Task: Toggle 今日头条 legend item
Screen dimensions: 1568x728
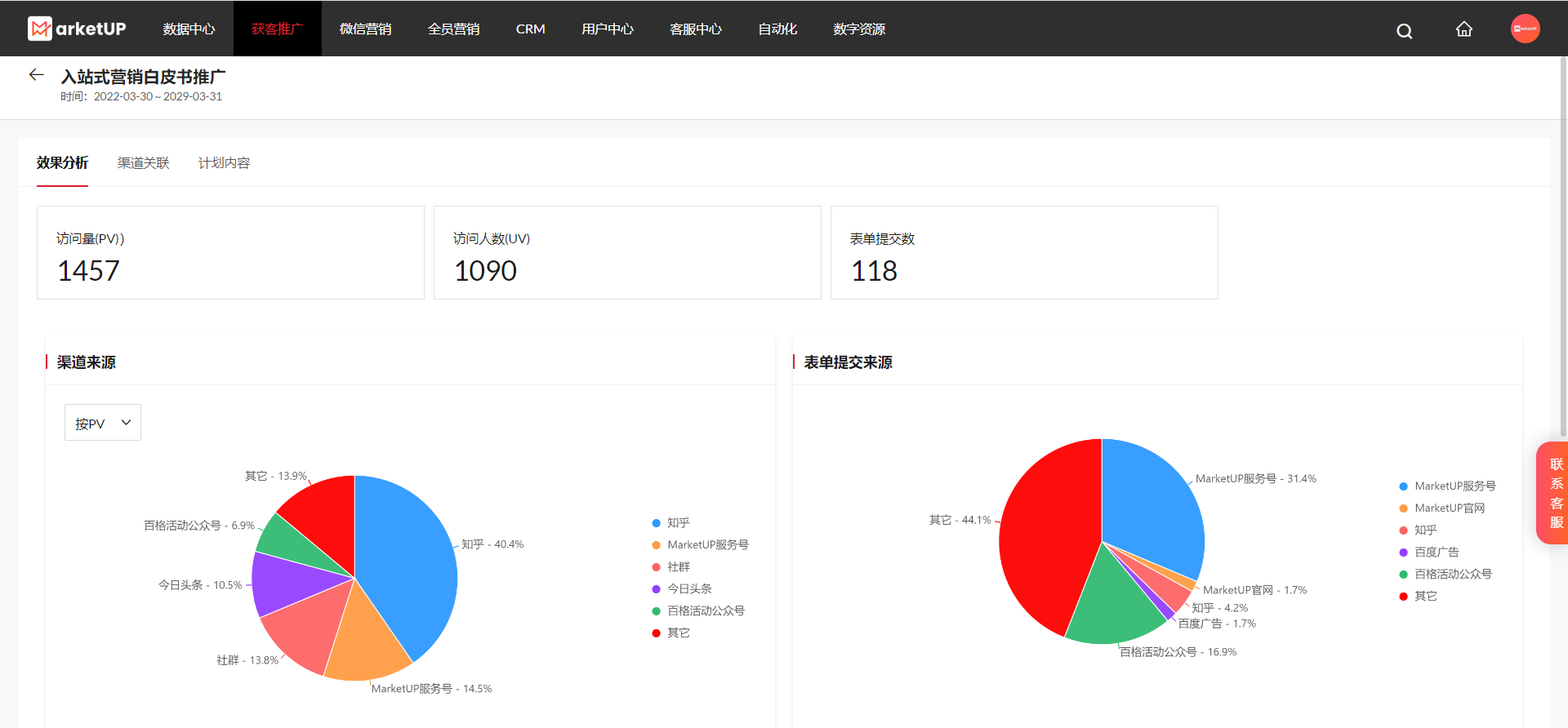Action: (682, 589)
